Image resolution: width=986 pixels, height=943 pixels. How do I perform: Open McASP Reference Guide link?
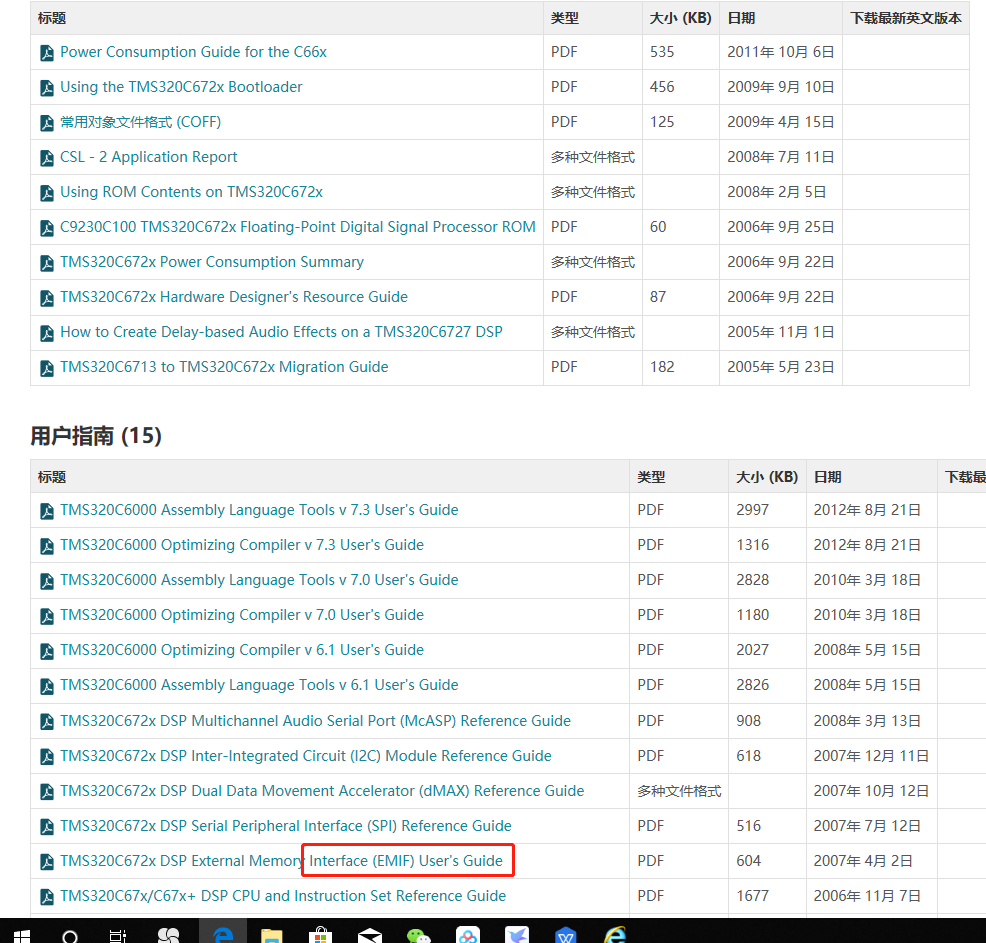(x=316, y=721)
